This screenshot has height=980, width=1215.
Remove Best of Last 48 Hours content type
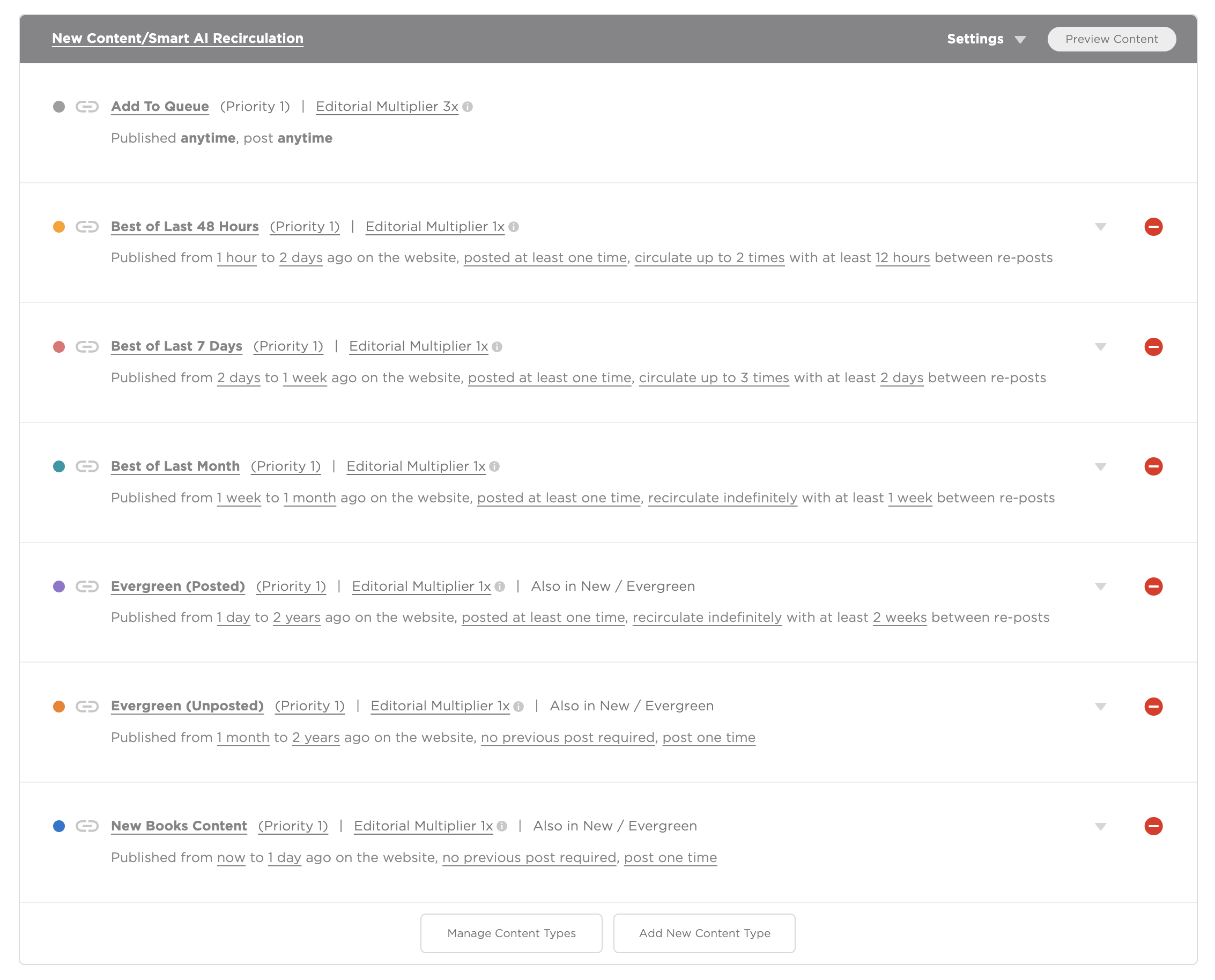pyautogui.click(x=1153, y=227)
